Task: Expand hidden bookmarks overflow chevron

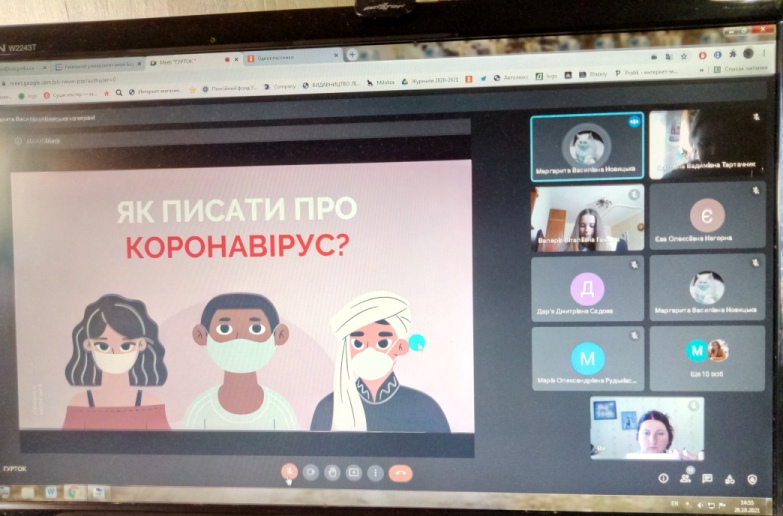Action: pos(702,70)
